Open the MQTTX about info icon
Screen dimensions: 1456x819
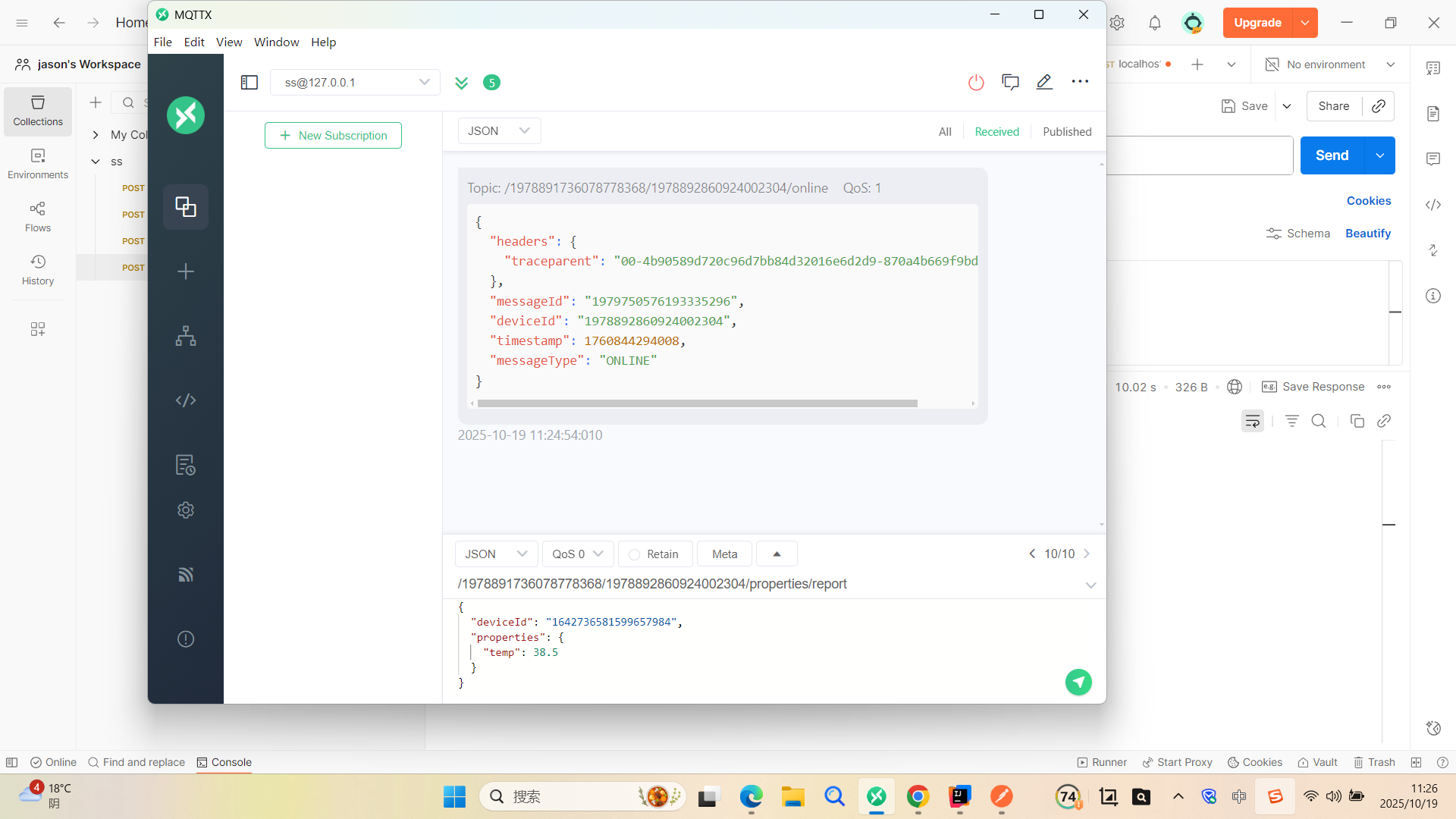click(186, 639)
